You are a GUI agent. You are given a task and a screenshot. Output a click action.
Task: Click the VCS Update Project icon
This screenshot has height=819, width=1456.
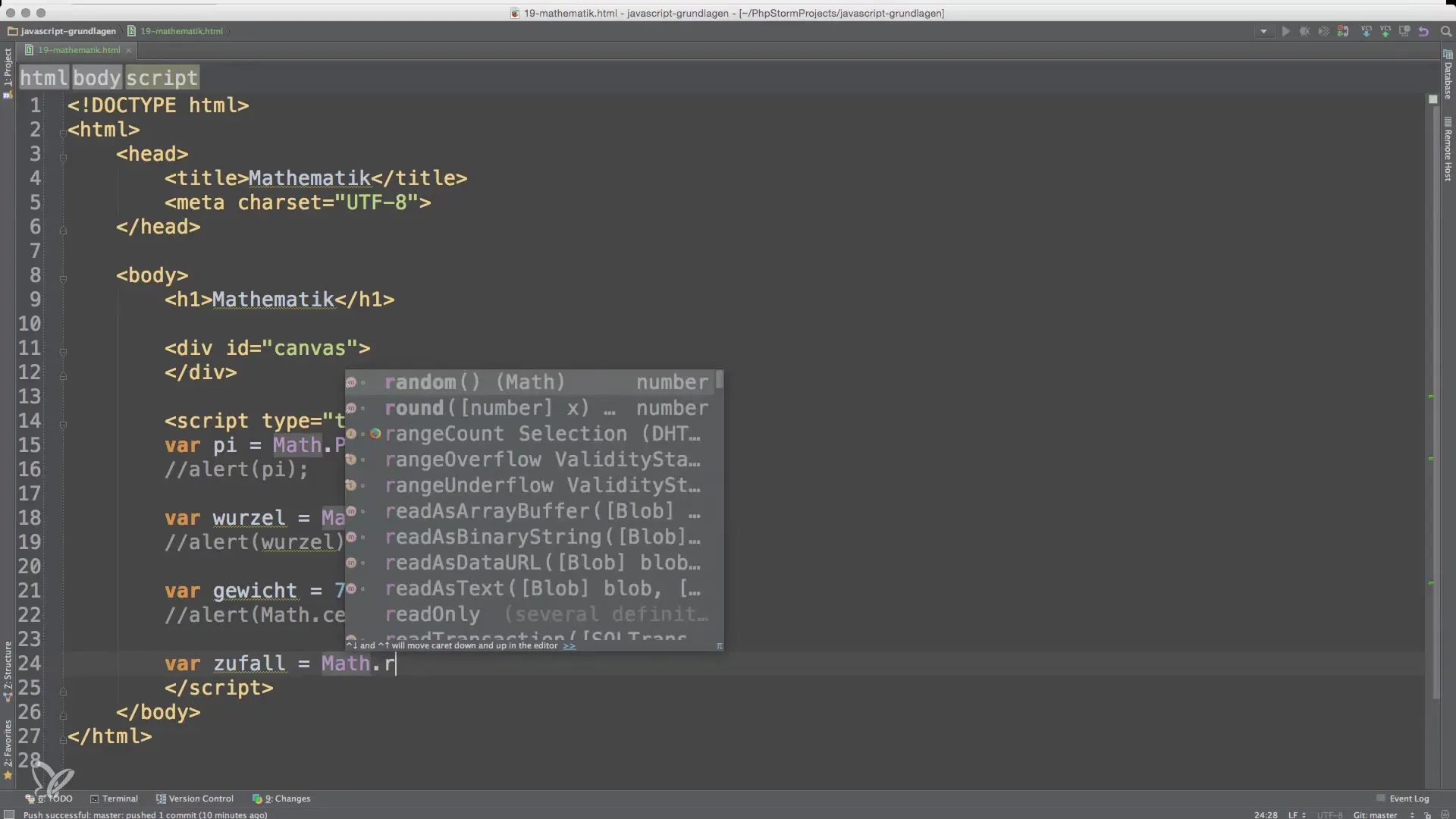(1367, 32)
